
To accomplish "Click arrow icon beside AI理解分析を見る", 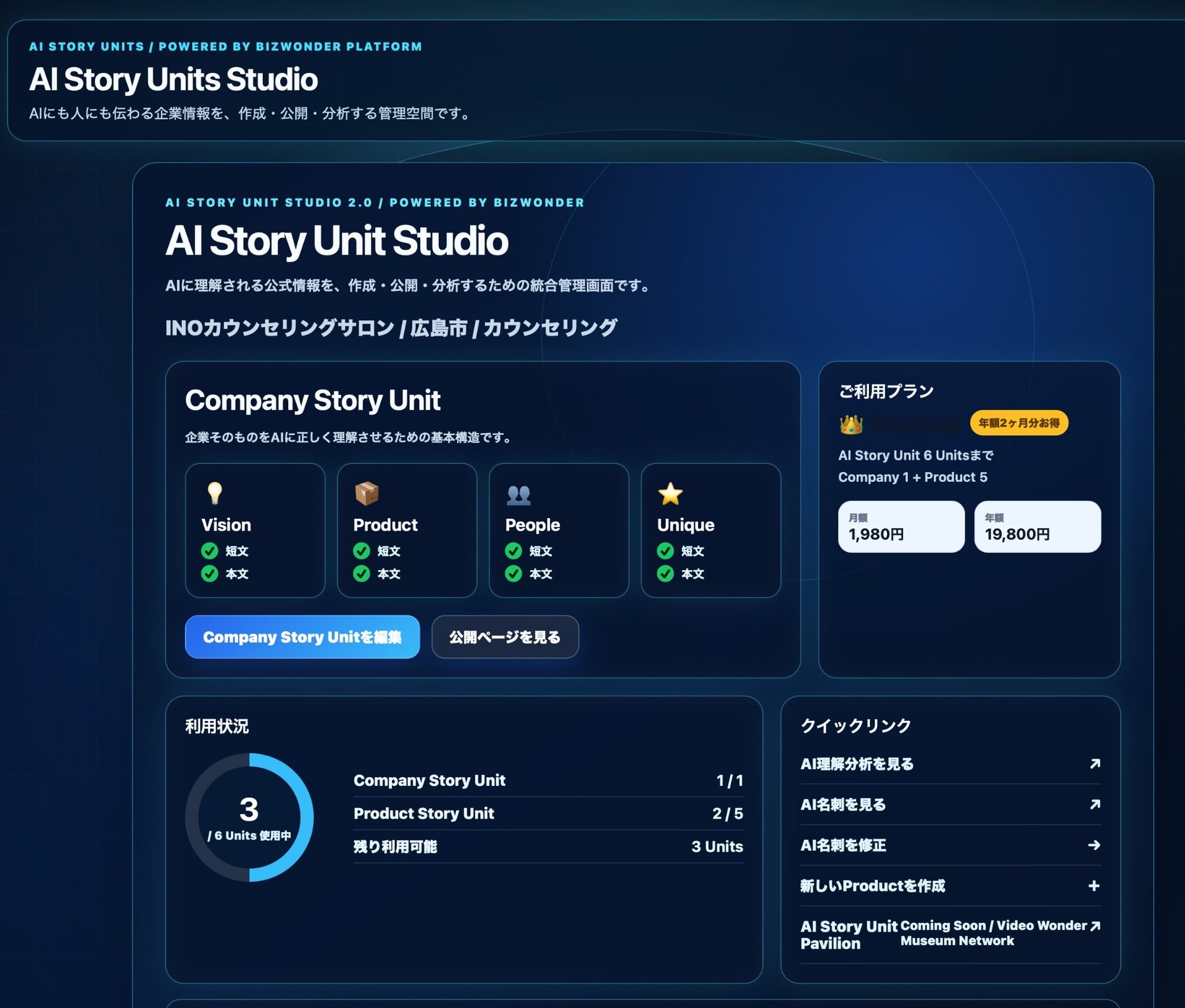I will (x=1095, y=764).
